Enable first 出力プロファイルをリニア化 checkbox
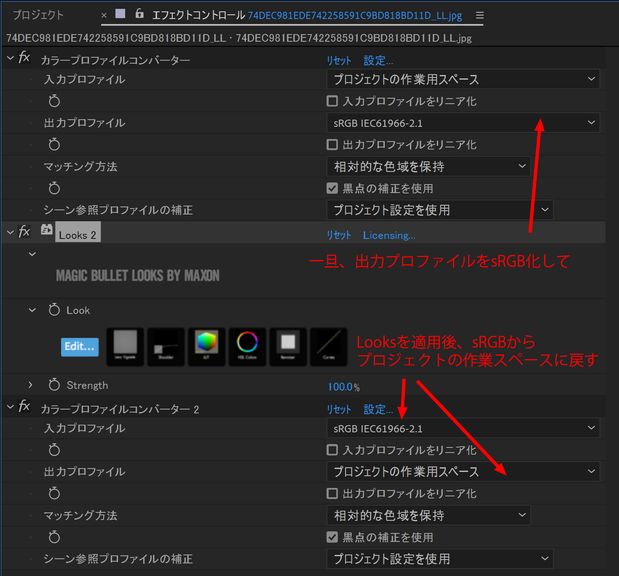 pos(332,144)
